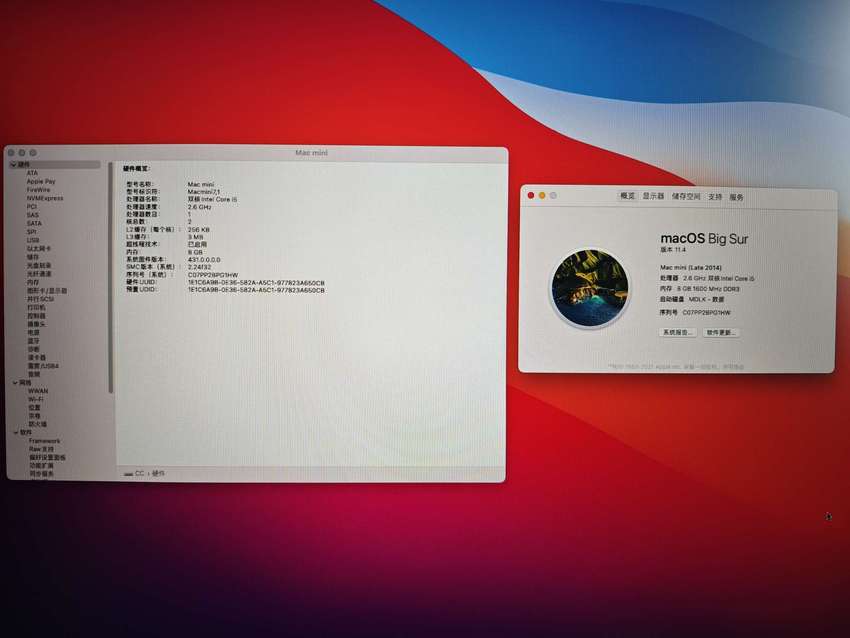Screen dimensions: 850x638
Task: Click the hyper-threading value 已启用
Action: (x=197, y=244)
